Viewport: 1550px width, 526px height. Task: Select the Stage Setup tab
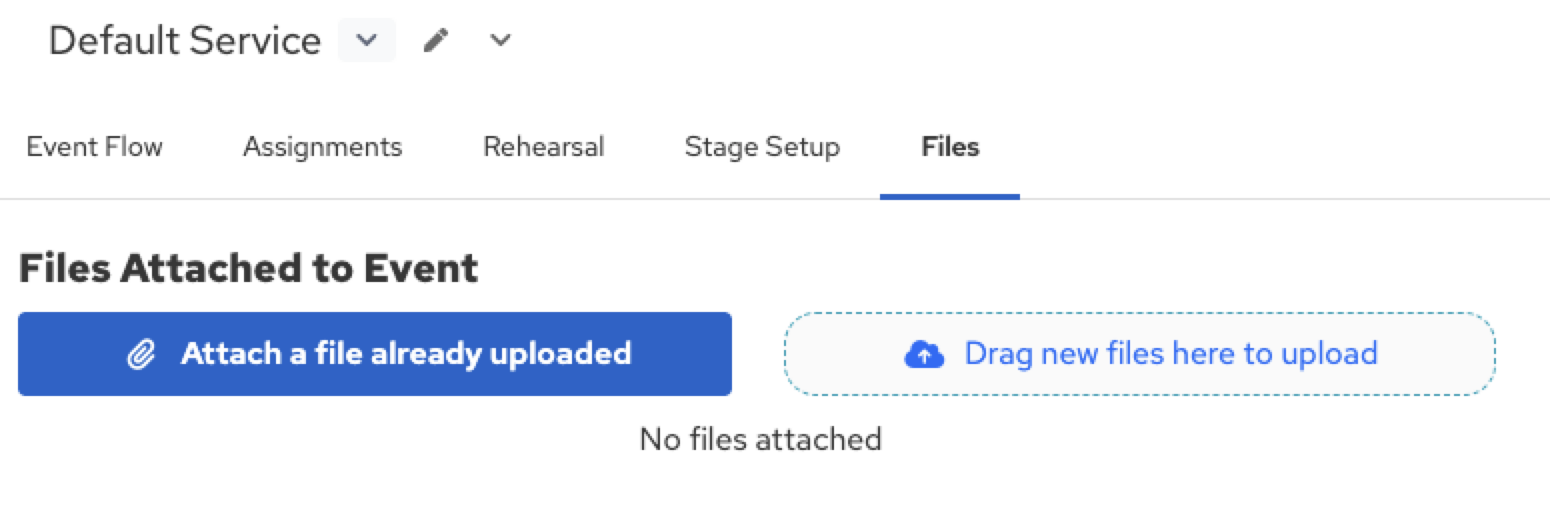762,147
